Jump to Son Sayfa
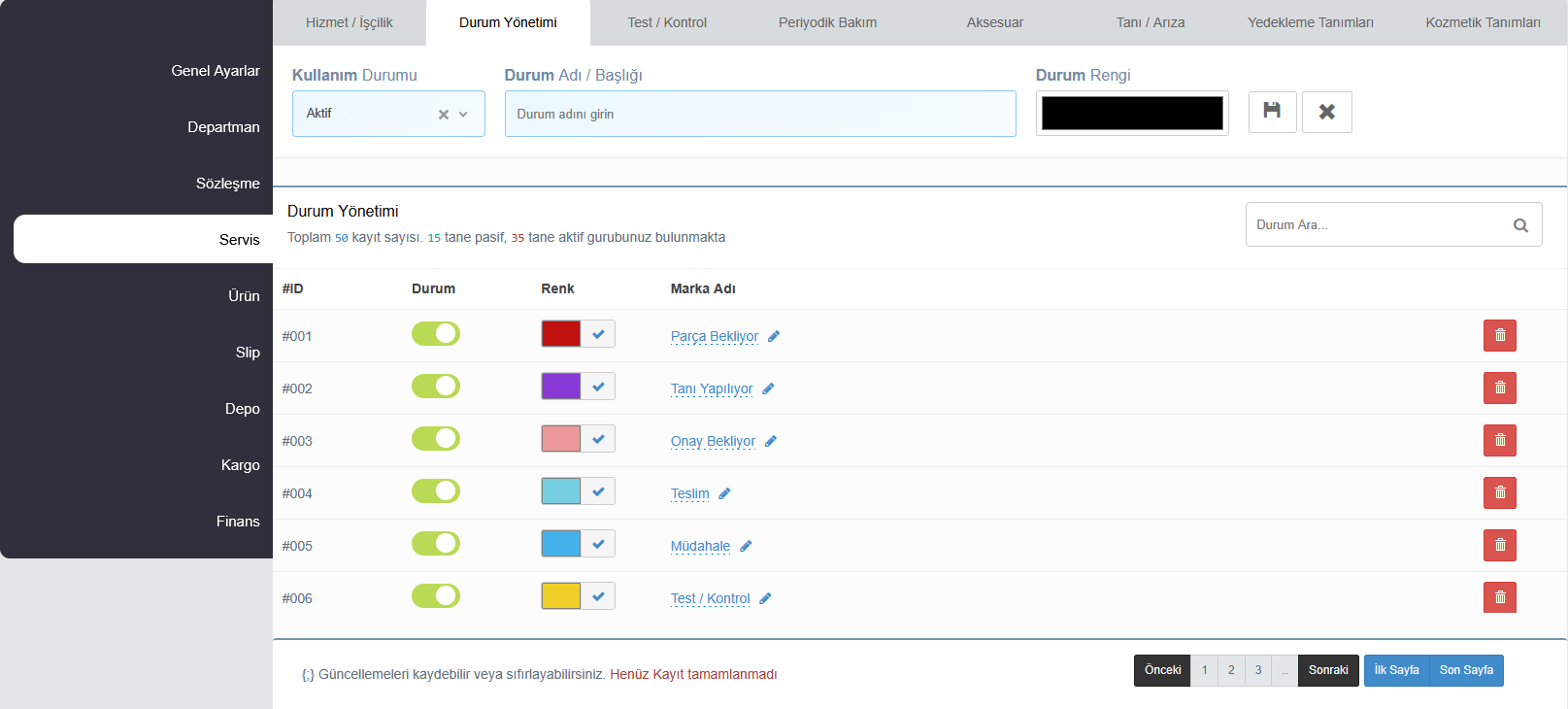 pyautogui.click(x=1466, y=670)
